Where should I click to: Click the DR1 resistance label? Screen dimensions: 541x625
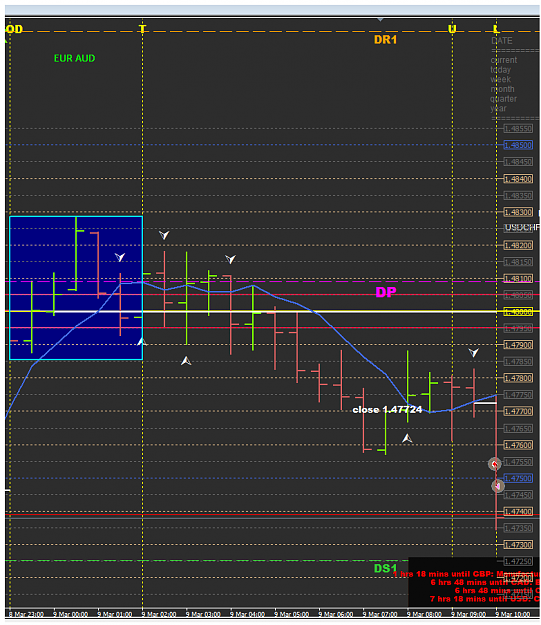pos(386,39)
